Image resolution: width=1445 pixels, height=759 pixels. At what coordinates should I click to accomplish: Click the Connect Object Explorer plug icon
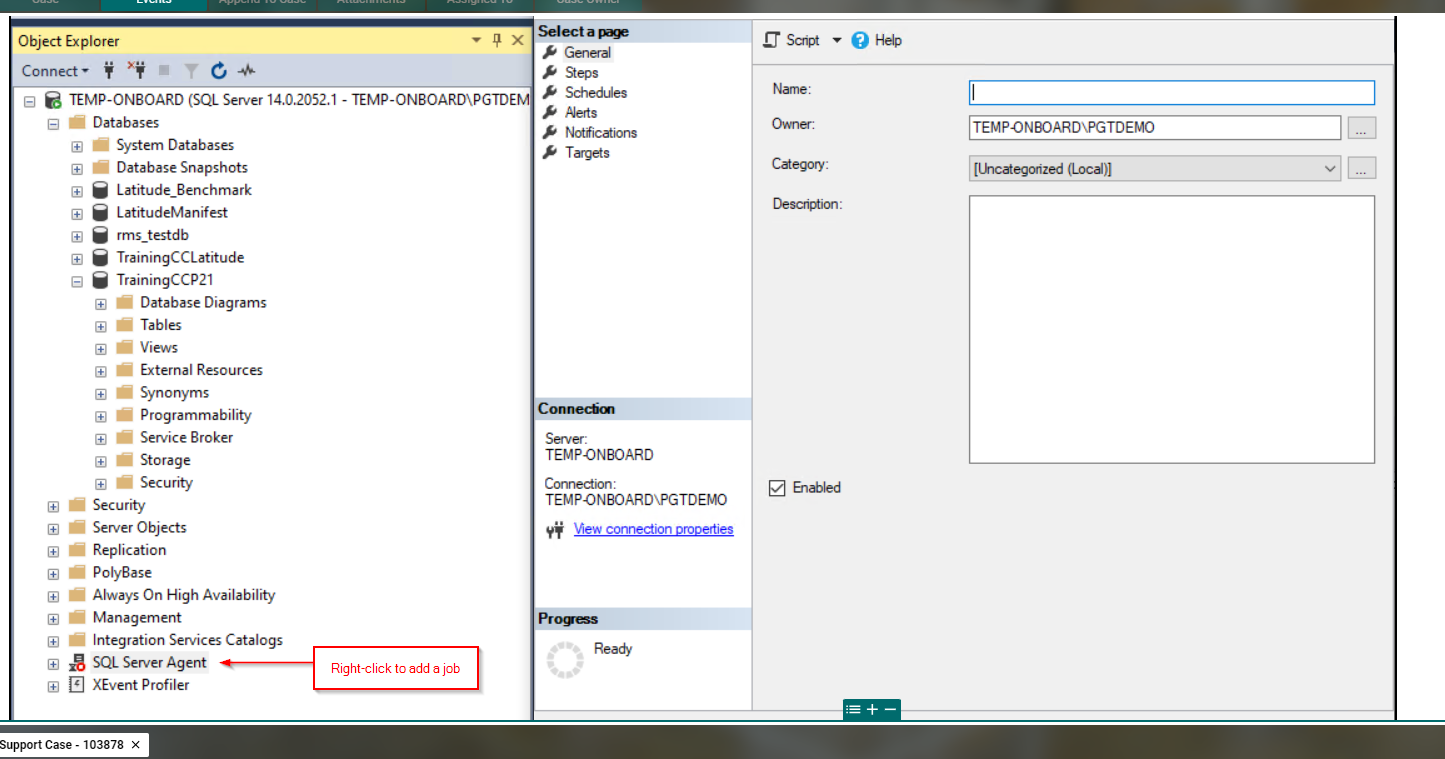pos(110,71)
